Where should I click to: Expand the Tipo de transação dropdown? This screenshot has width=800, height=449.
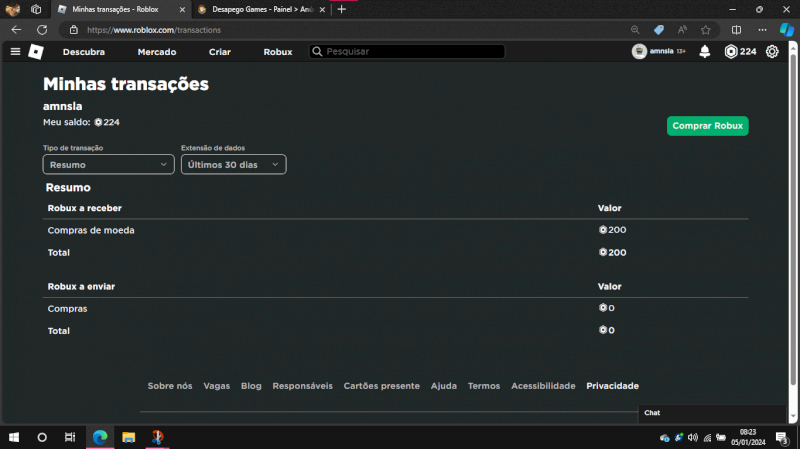[x=109, y=164]
